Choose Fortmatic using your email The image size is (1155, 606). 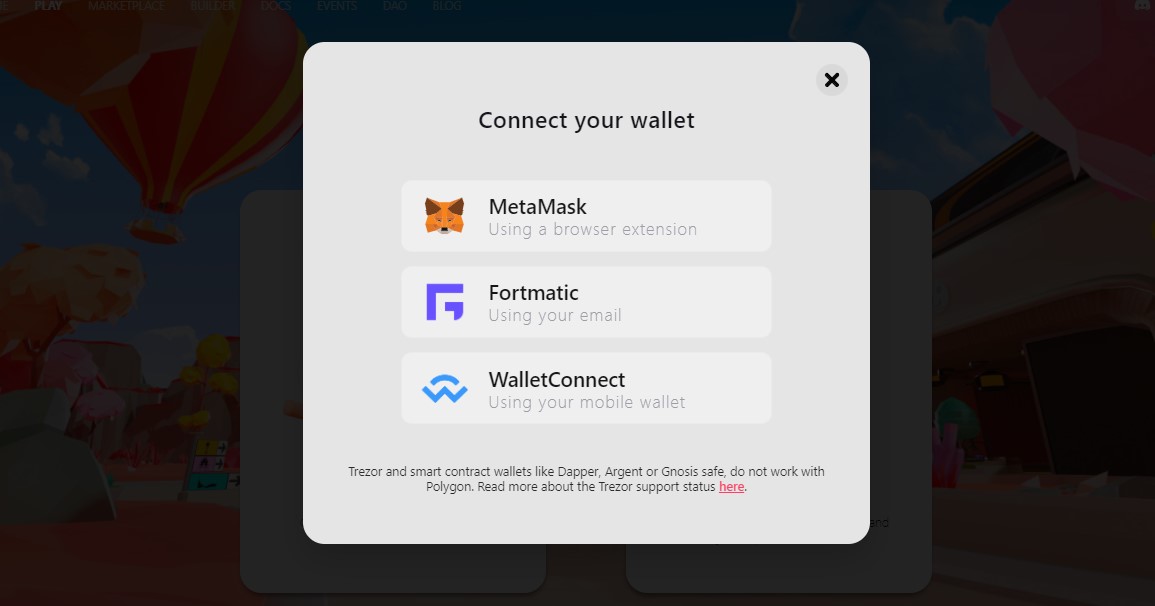586,302
